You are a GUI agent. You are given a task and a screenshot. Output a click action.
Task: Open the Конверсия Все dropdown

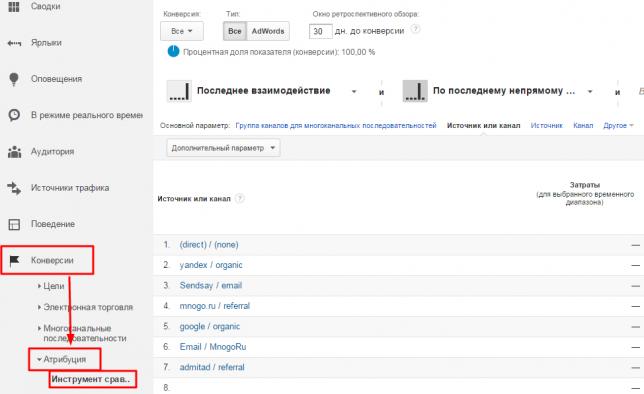pyautogui.click(x=182, y=31)
